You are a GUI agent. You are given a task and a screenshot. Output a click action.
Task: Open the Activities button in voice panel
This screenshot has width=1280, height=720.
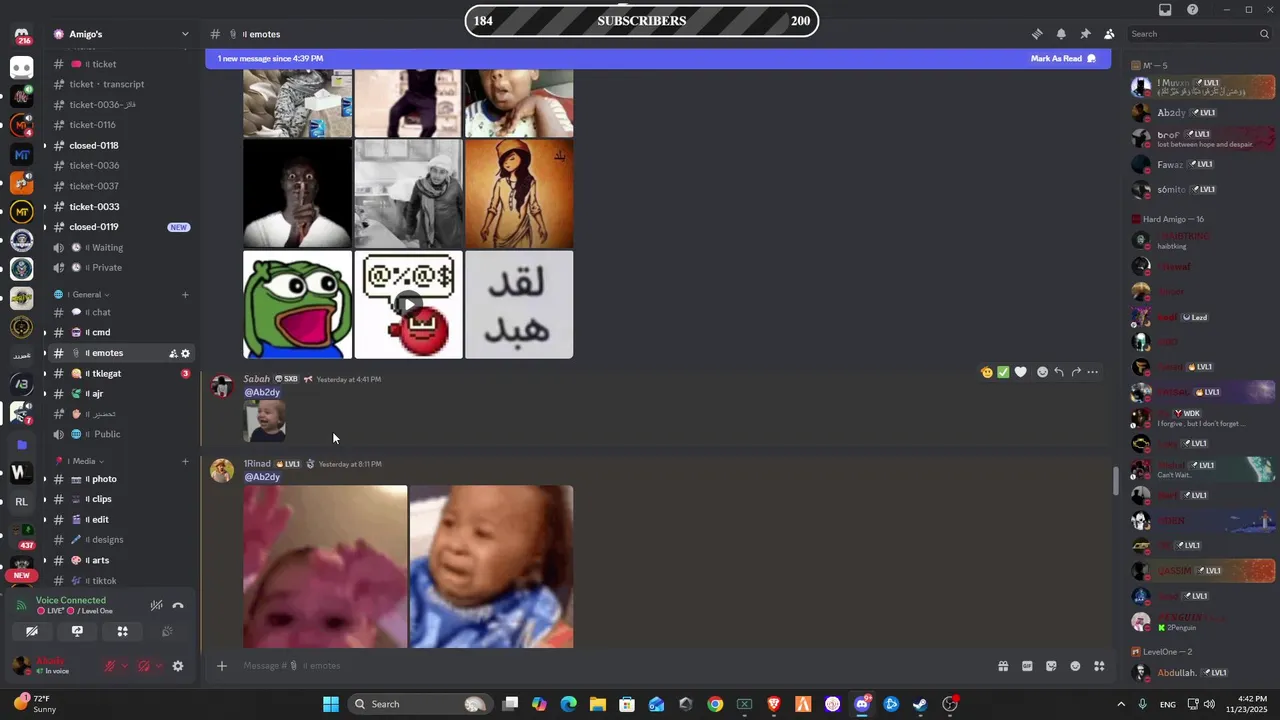122,631
